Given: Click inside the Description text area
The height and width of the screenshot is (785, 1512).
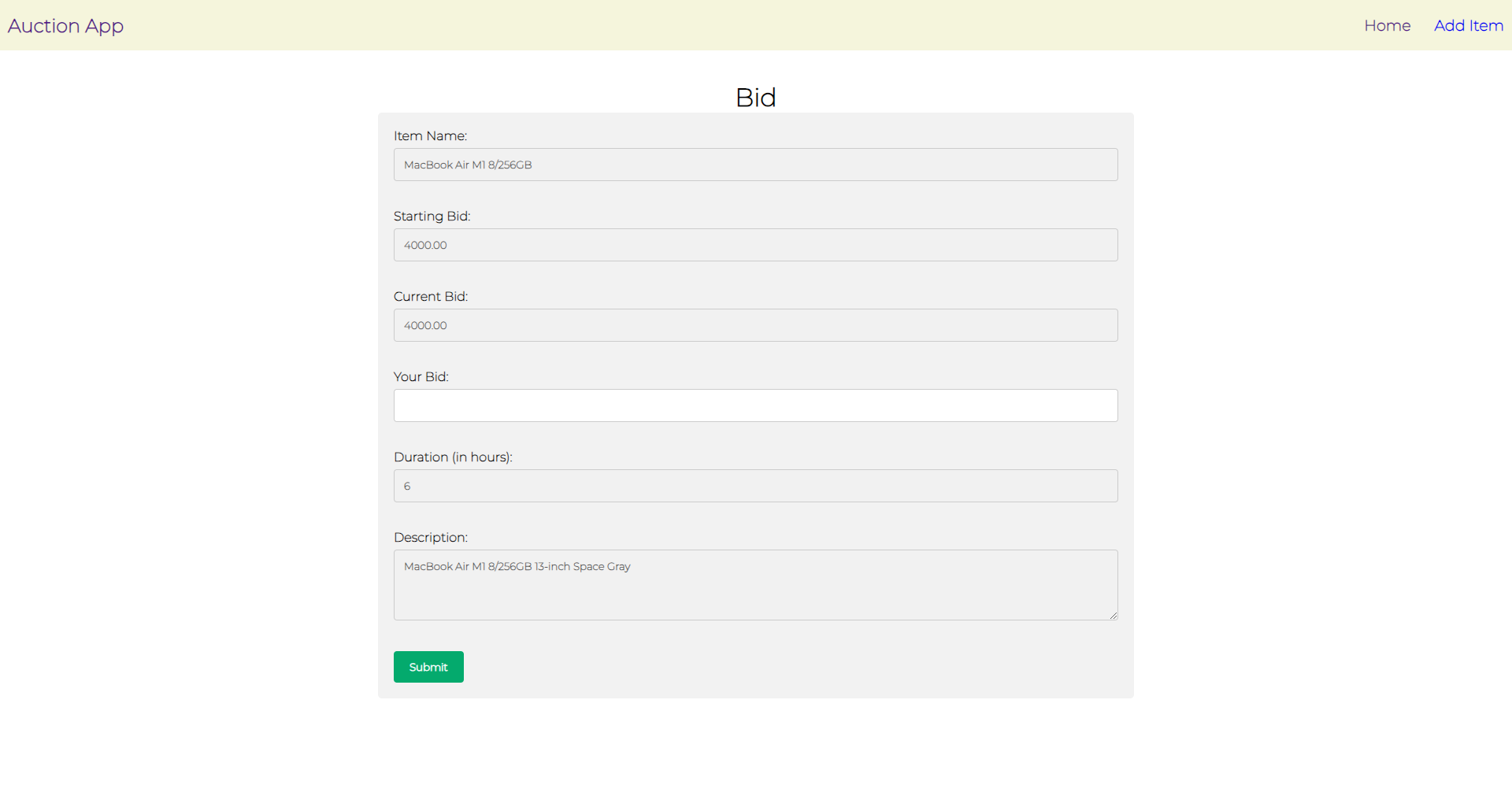Looking at the screenshot, I should click(x=755, y=585).
